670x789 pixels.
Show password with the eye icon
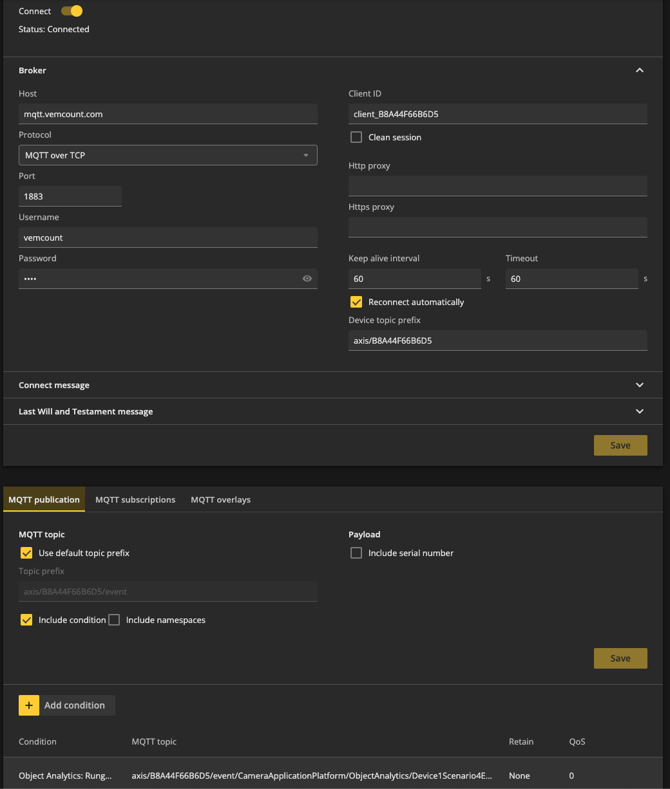click(x=307, y=279)
